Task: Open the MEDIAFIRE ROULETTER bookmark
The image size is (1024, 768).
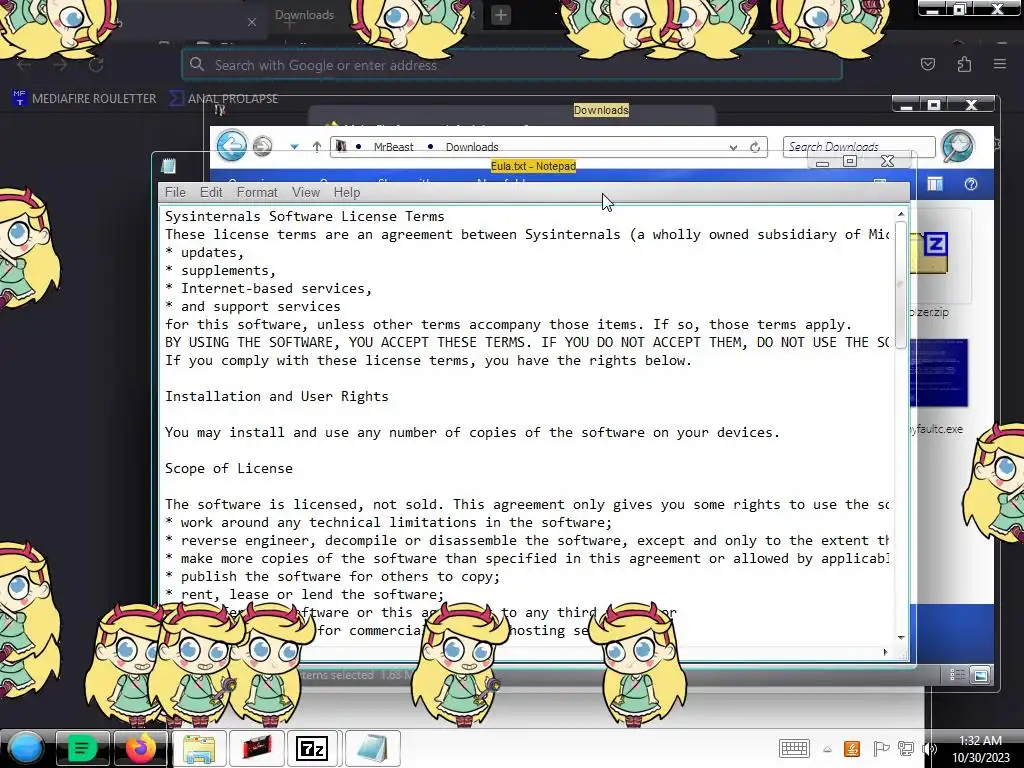Action: 85,99
